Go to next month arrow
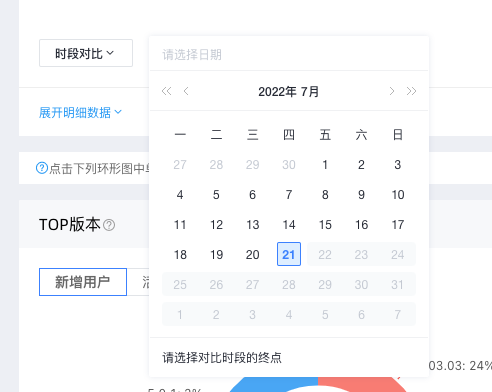Screen dimensions: 492x392 coord(392,91)
